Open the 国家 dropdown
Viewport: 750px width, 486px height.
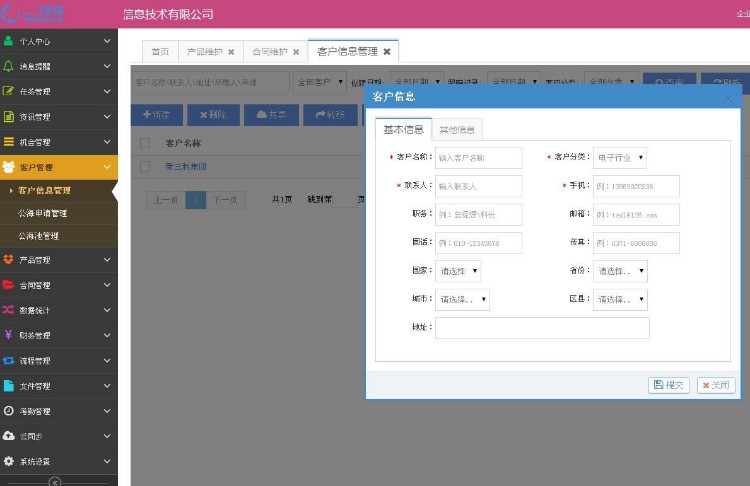click(458, 271)
